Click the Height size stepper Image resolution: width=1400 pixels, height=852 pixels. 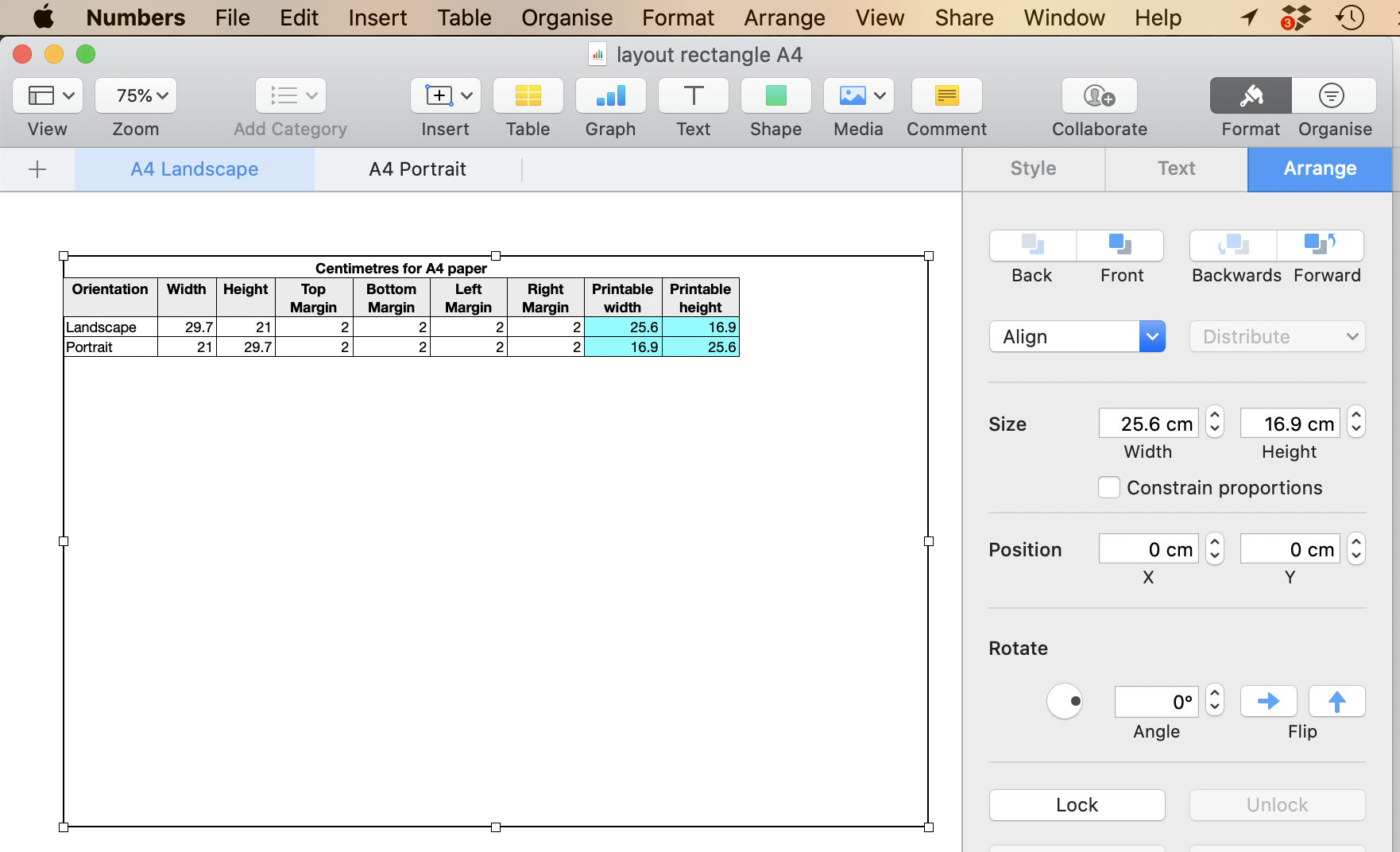(x=1356, y=422)
